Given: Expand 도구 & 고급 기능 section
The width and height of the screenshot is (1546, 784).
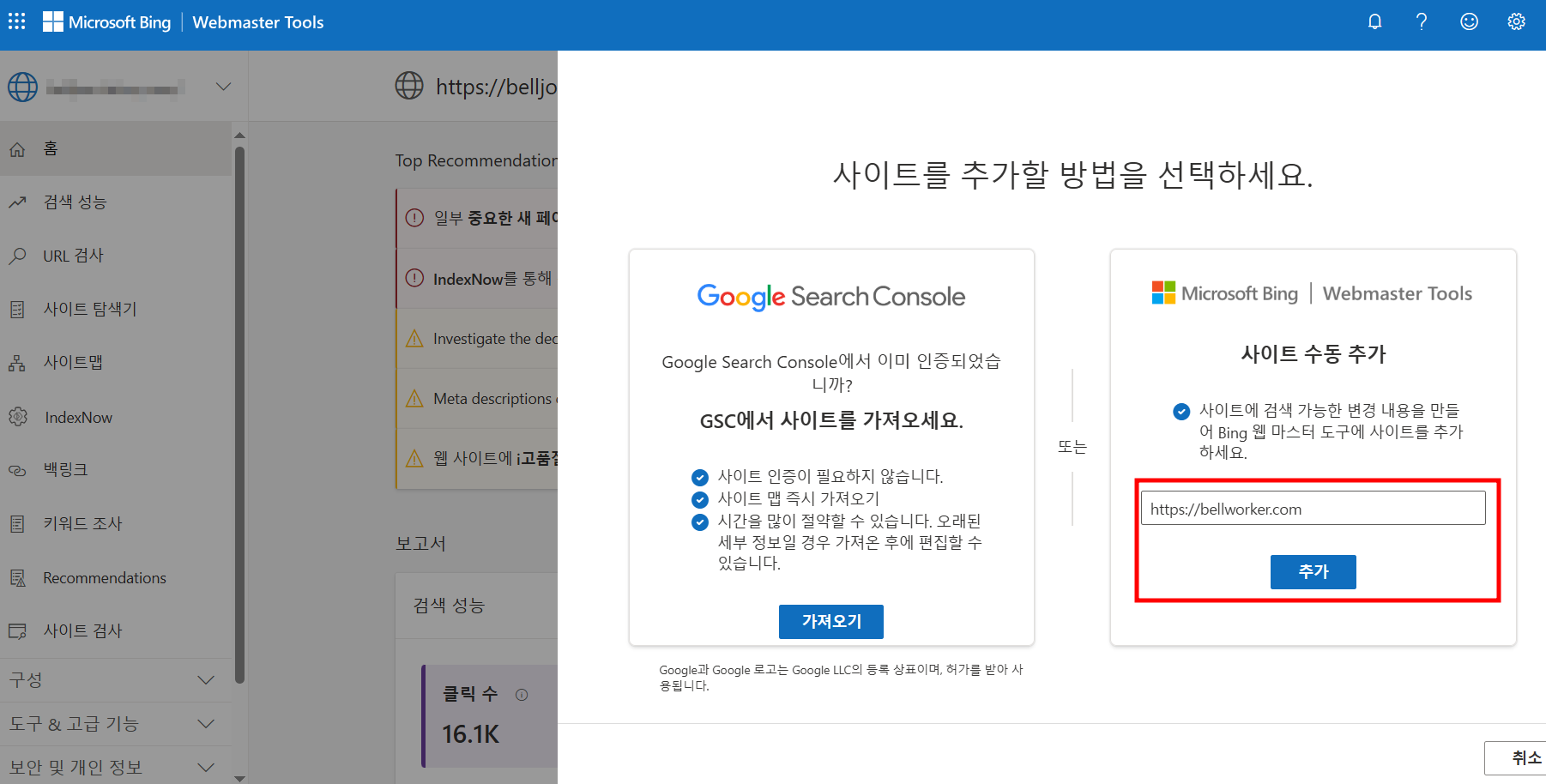Looking at the screenshot, I should pyautogui.click(x=116, y=724).
